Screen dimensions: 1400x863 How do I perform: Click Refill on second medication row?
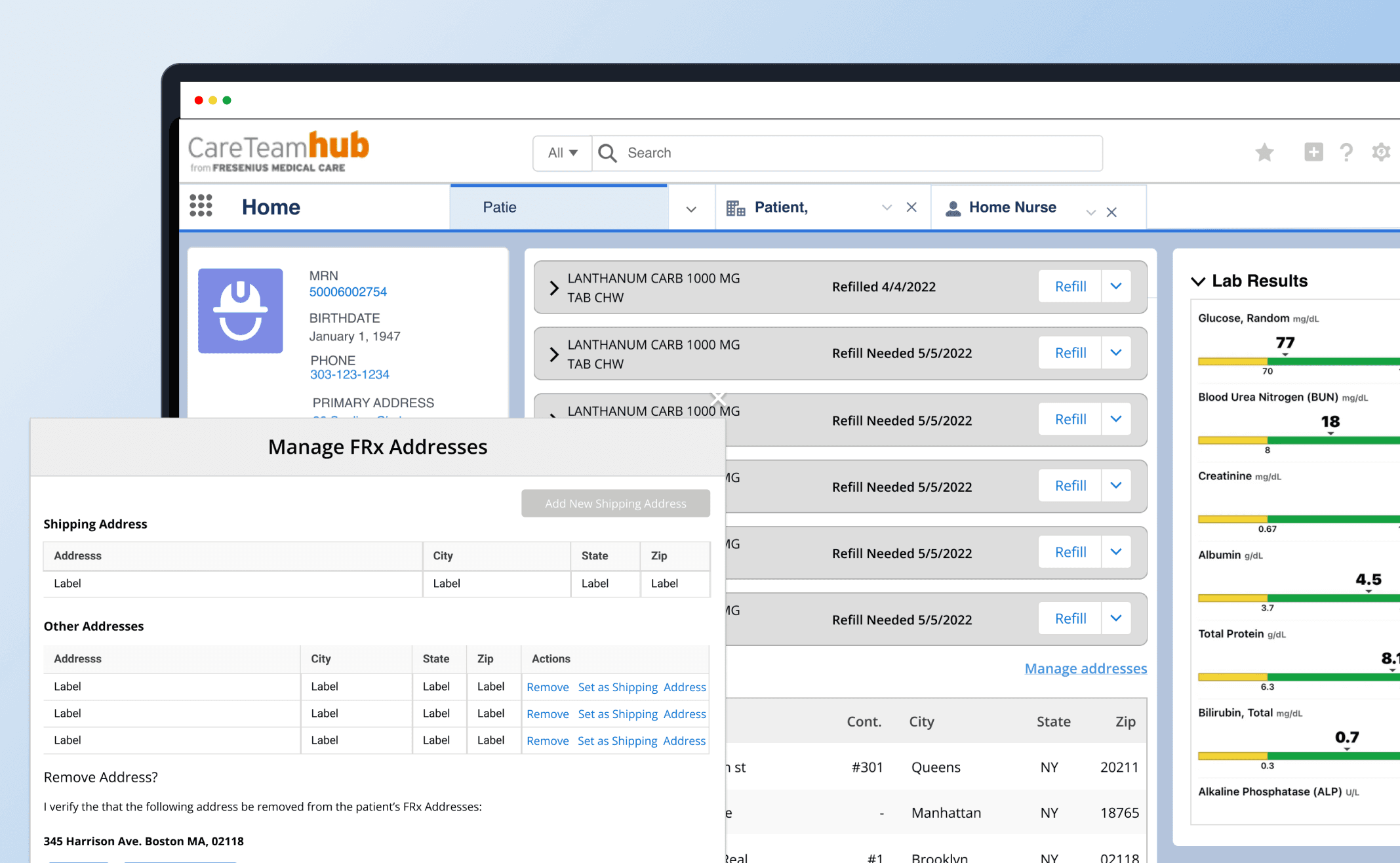pos(1070,353)
